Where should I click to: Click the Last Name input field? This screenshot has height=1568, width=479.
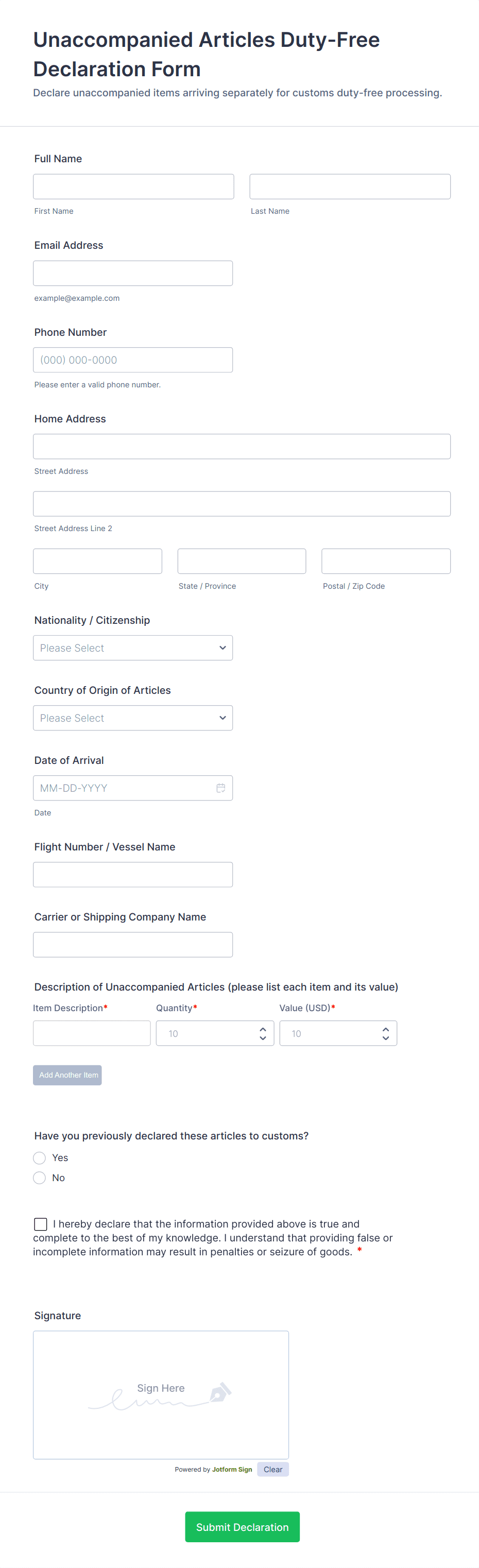pyautogui.click(x=349, y=186)
